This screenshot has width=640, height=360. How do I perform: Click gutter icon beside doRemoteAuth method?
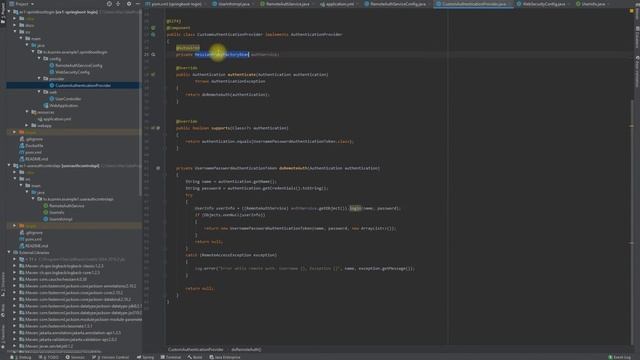[x=158, y=168]
